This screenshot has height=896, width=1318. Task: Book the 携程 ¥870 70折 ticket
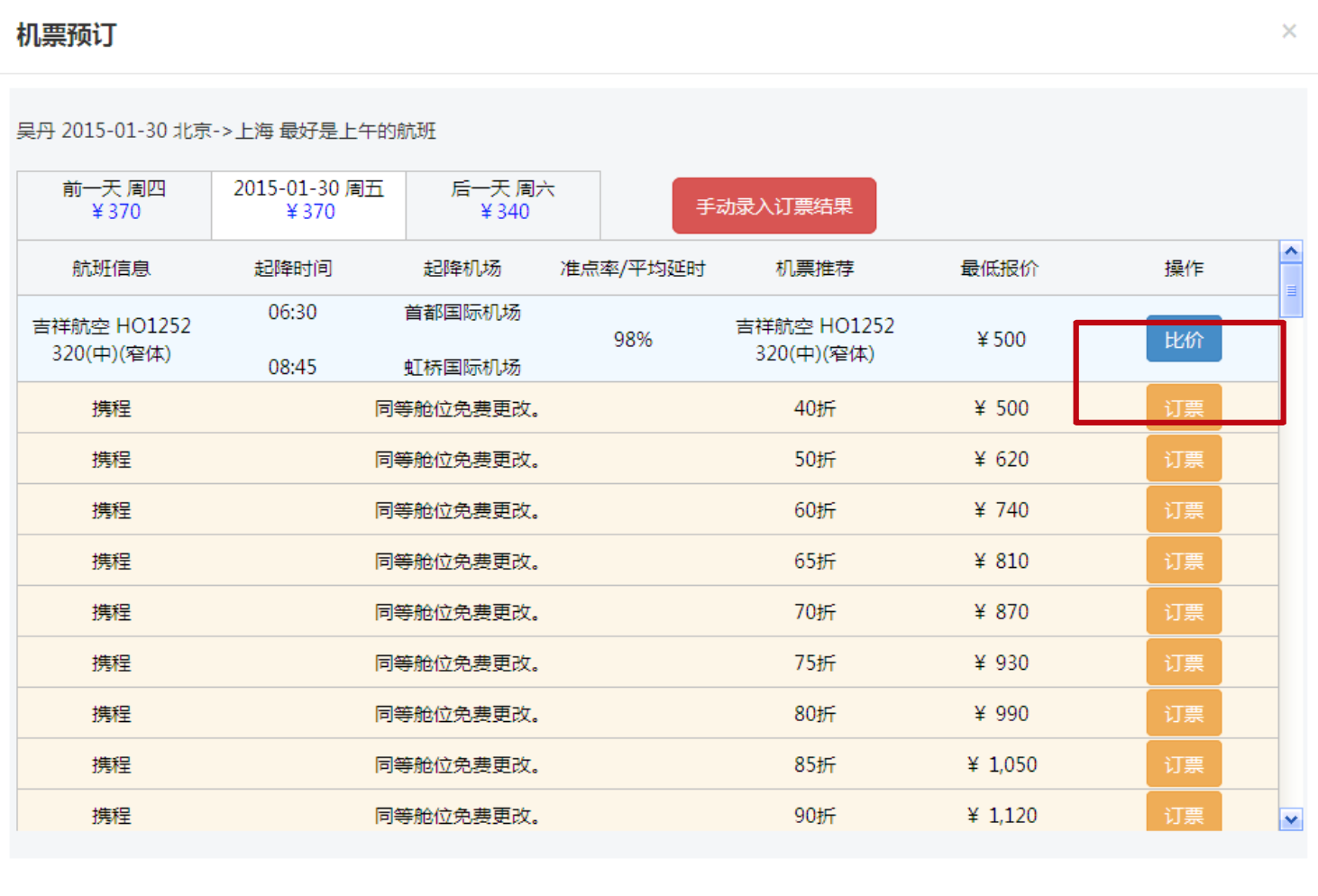tap(1184, 611)
